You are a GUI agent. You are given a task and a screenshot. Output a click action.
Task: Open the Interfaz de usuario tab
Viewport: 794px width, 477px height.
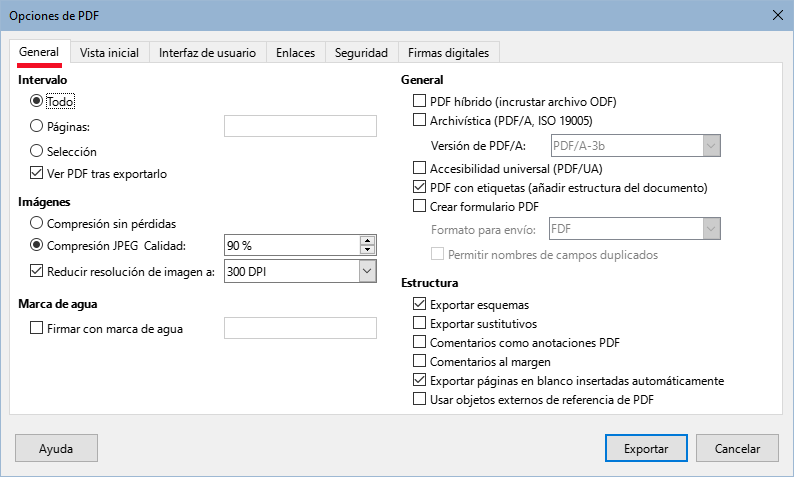tap(207, 53)
